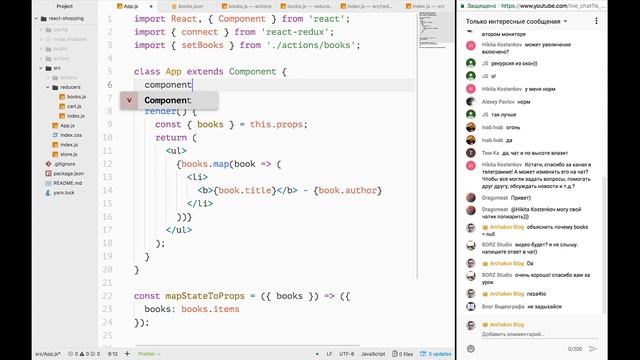Open the emoji picker in chat
Screen dimensions: 640x360
471,349
